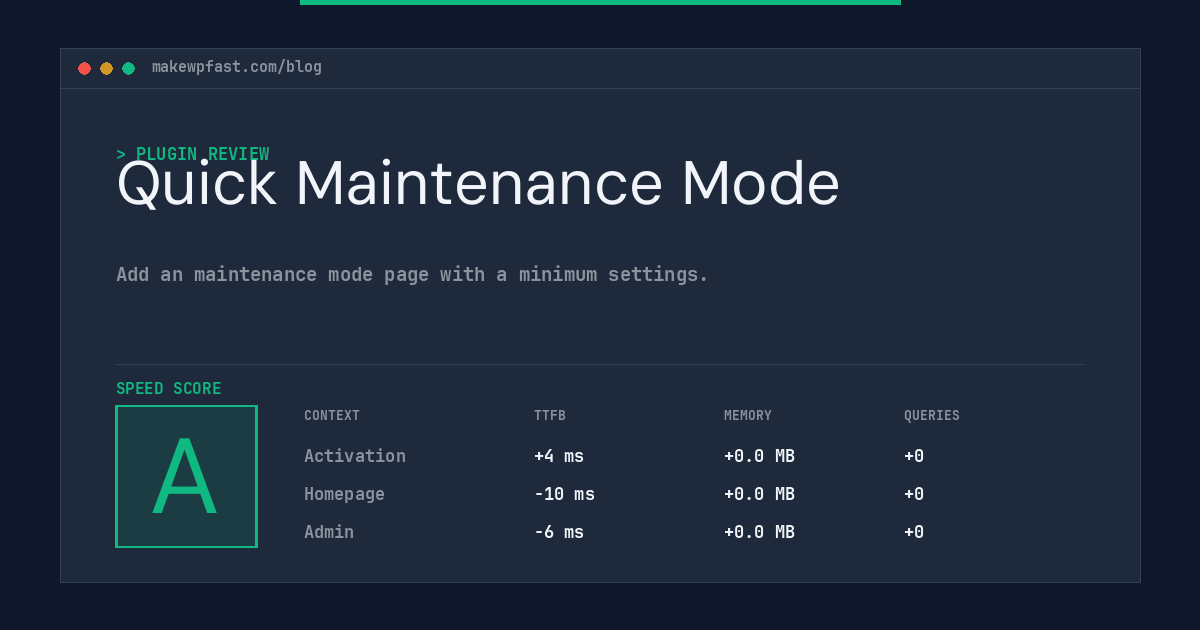Click the 'Quick Maintenance Mode' title

[478, 184]
